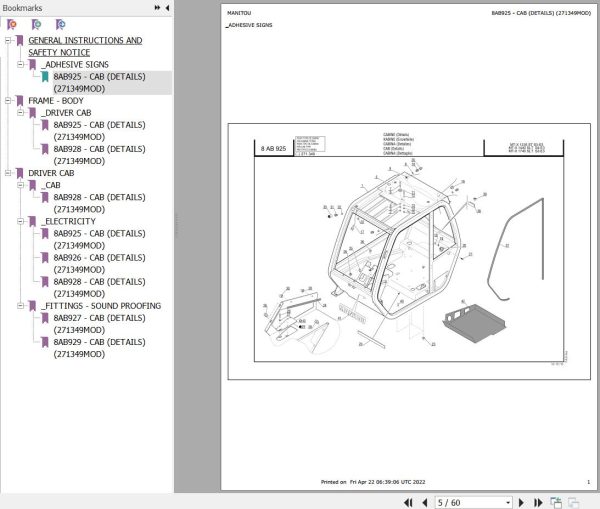600x509 pixels.
Task: Open 8AB928 bookmark under _CAB
Action: [99, 203]
